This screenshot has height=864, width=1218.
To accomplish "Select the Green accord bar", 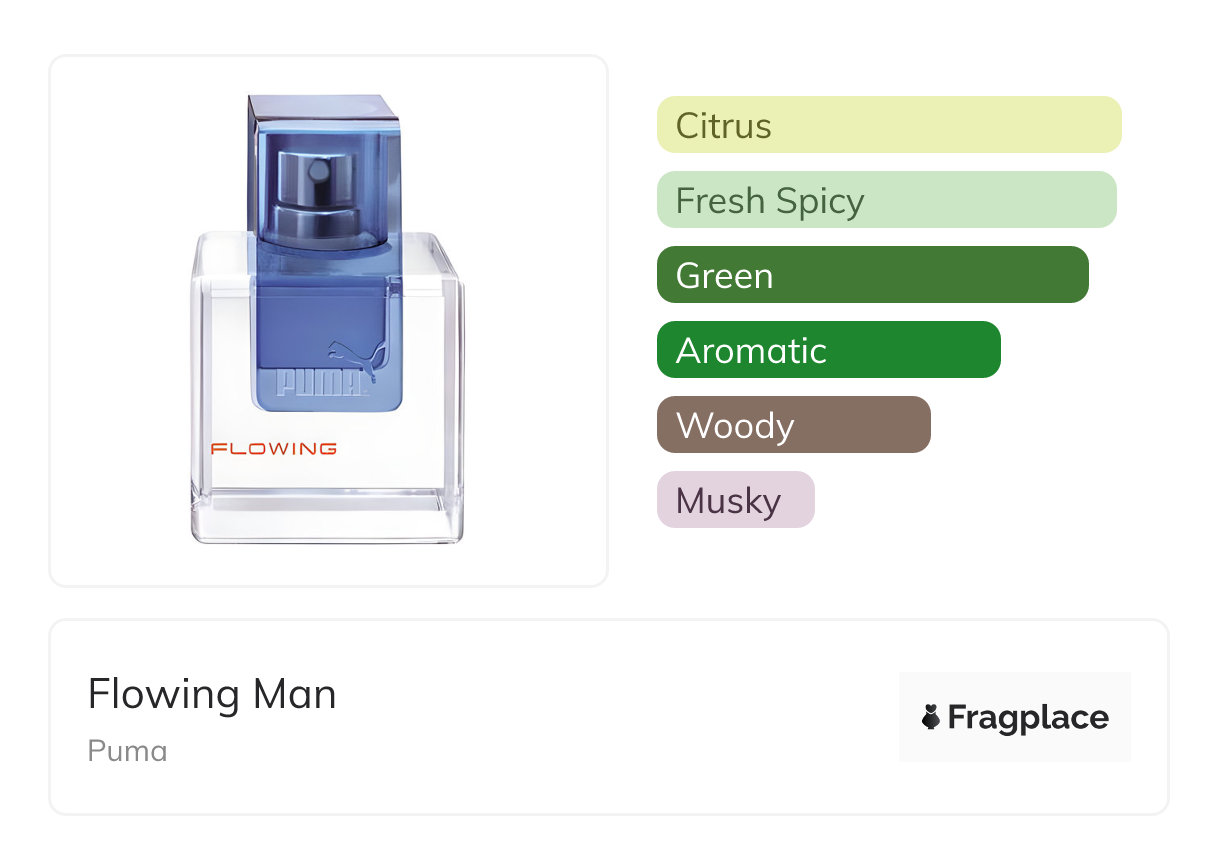I will (x=872, y=275).
